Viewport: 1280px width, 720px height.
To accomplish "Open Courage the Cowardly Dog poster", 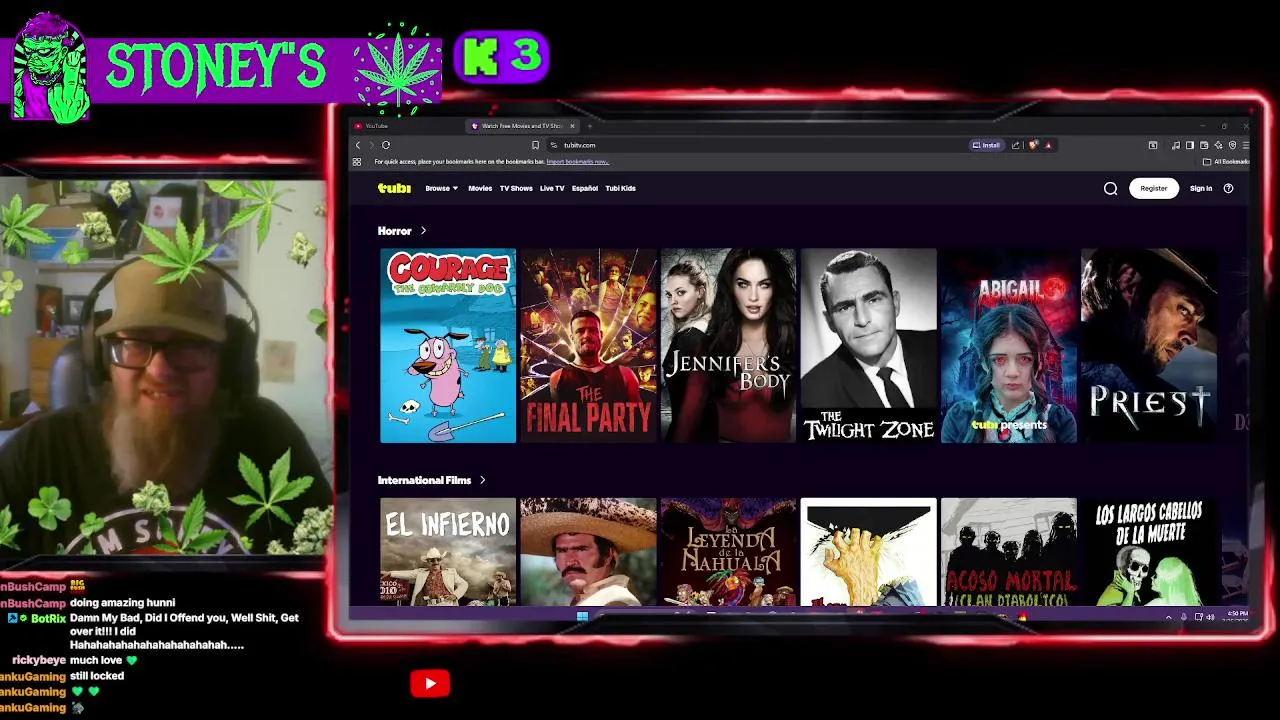I will coord(448,346).
